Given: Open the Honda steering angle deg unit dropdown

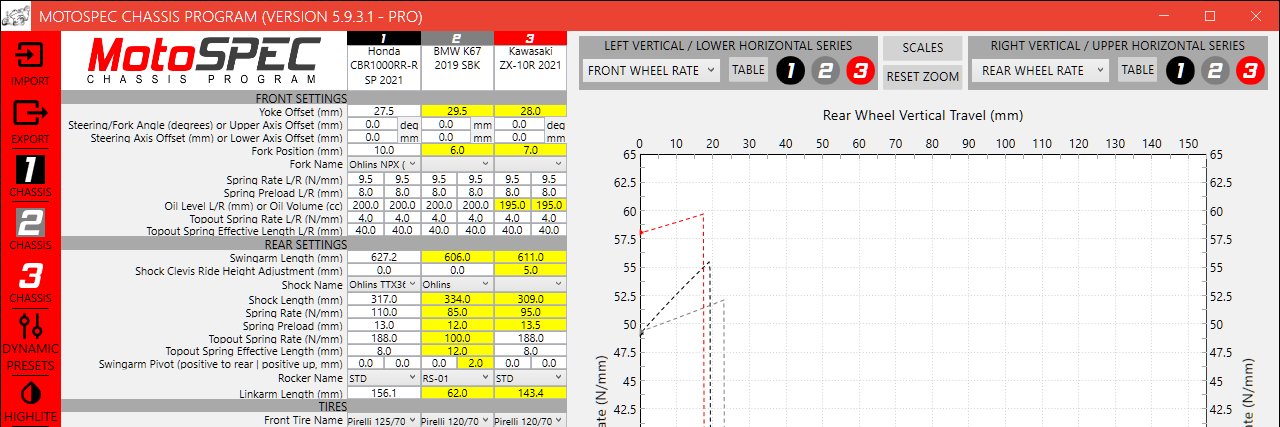Looking at the screenshot, I should (410, 125).
